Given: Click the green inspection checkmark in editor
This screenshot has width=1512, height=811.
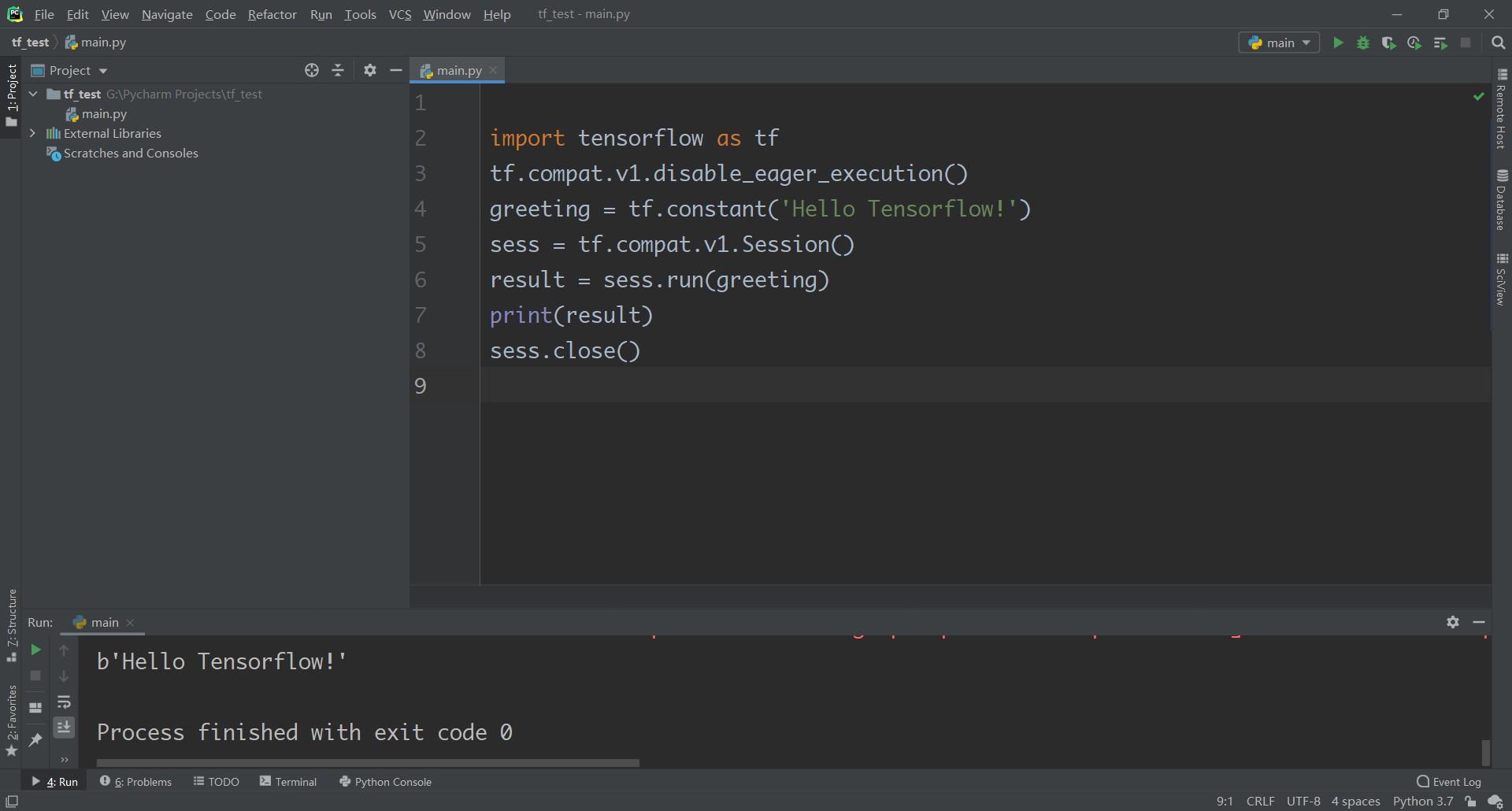Looking at the screenshot, I should pos(1479,96).
